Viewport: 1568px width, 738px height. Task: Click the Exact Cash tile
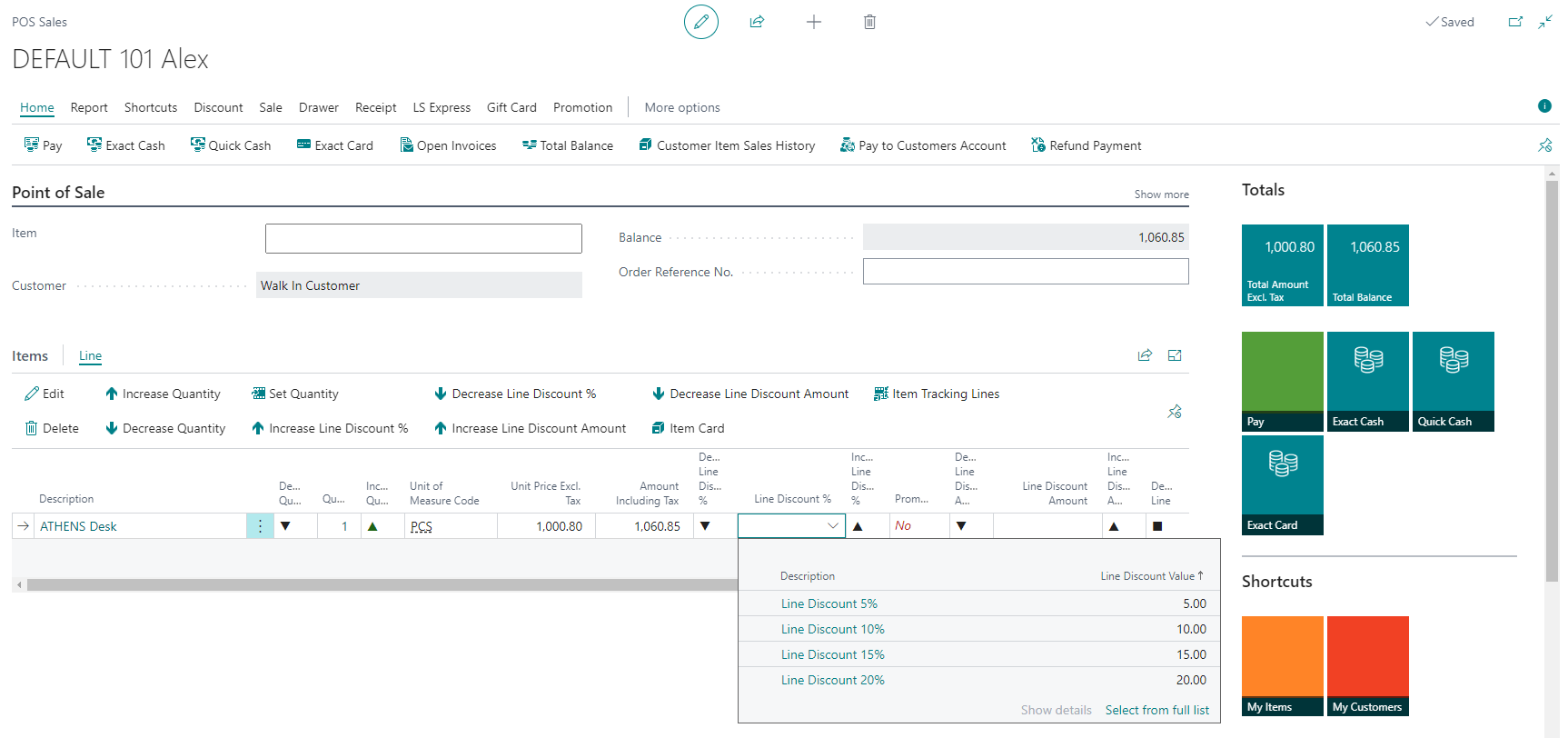coord(1367,381)
